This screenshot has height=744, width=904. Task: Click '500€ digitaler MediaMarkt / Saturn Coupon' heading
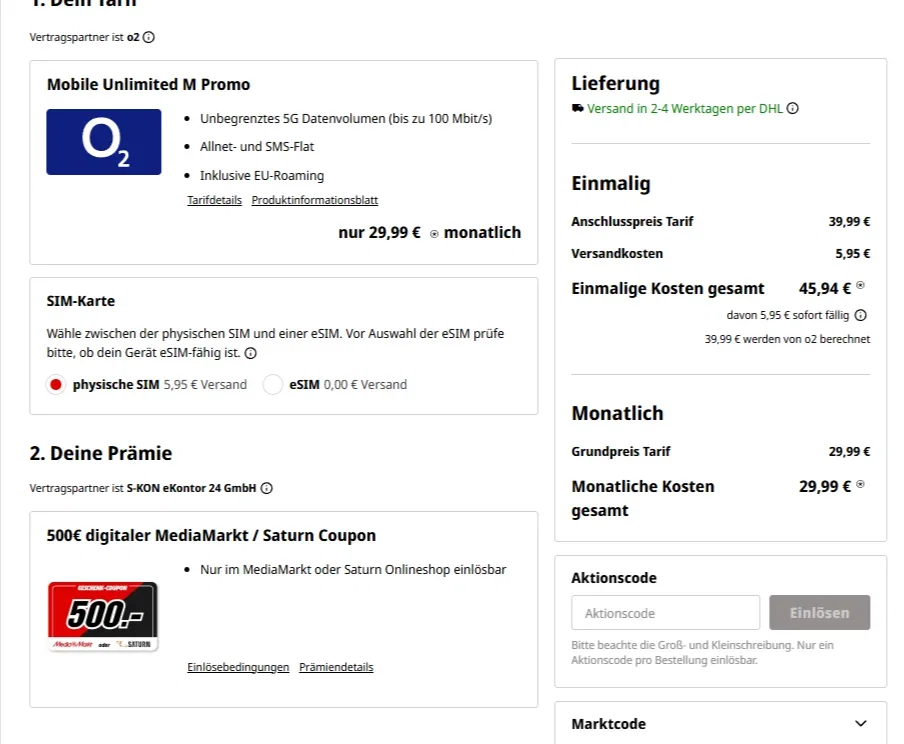211,536
